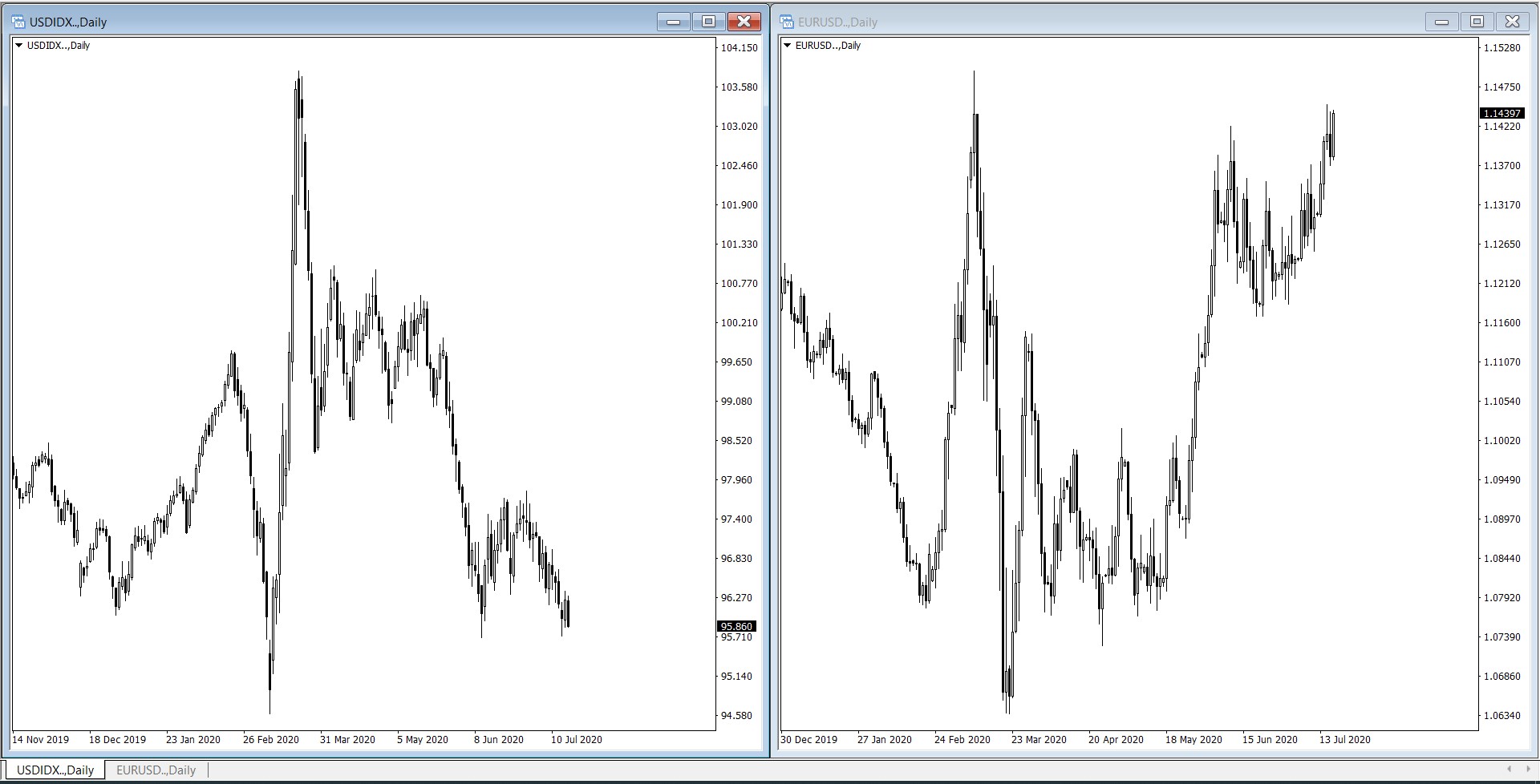Click the right tab-scroll arrow at bottom right
This screenshot has width=1540, height=784.
click(1530, 770)
